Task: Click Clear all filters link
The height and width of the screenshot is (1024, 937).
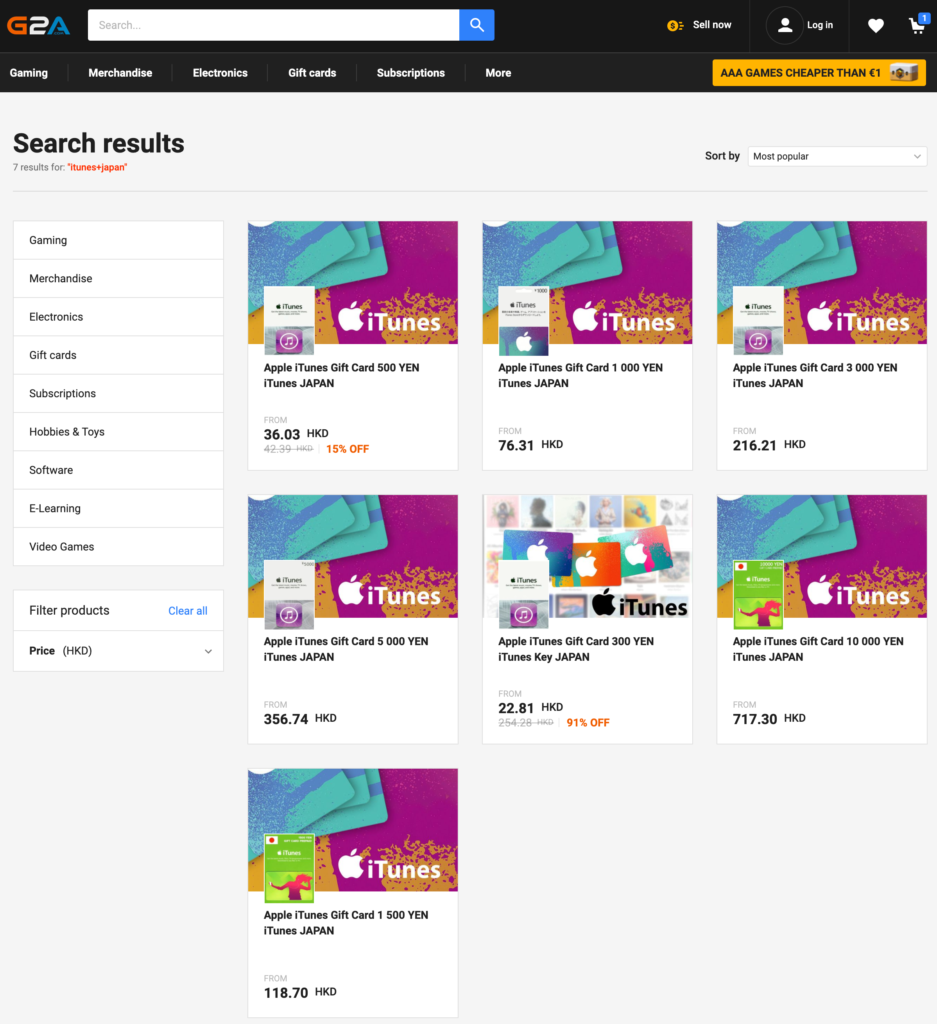Action: tap(188, 611)
